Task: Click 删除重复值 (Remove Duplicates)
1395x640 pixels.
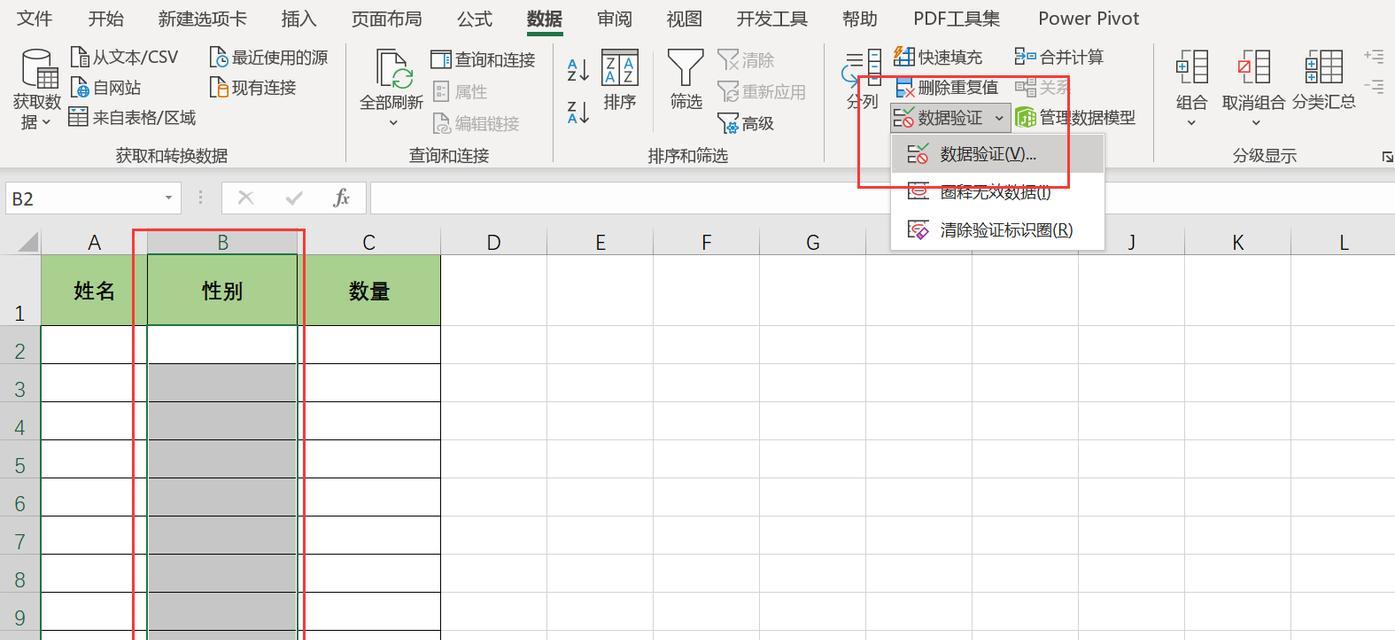Action: pyautogui.click(x=945, y=87)
